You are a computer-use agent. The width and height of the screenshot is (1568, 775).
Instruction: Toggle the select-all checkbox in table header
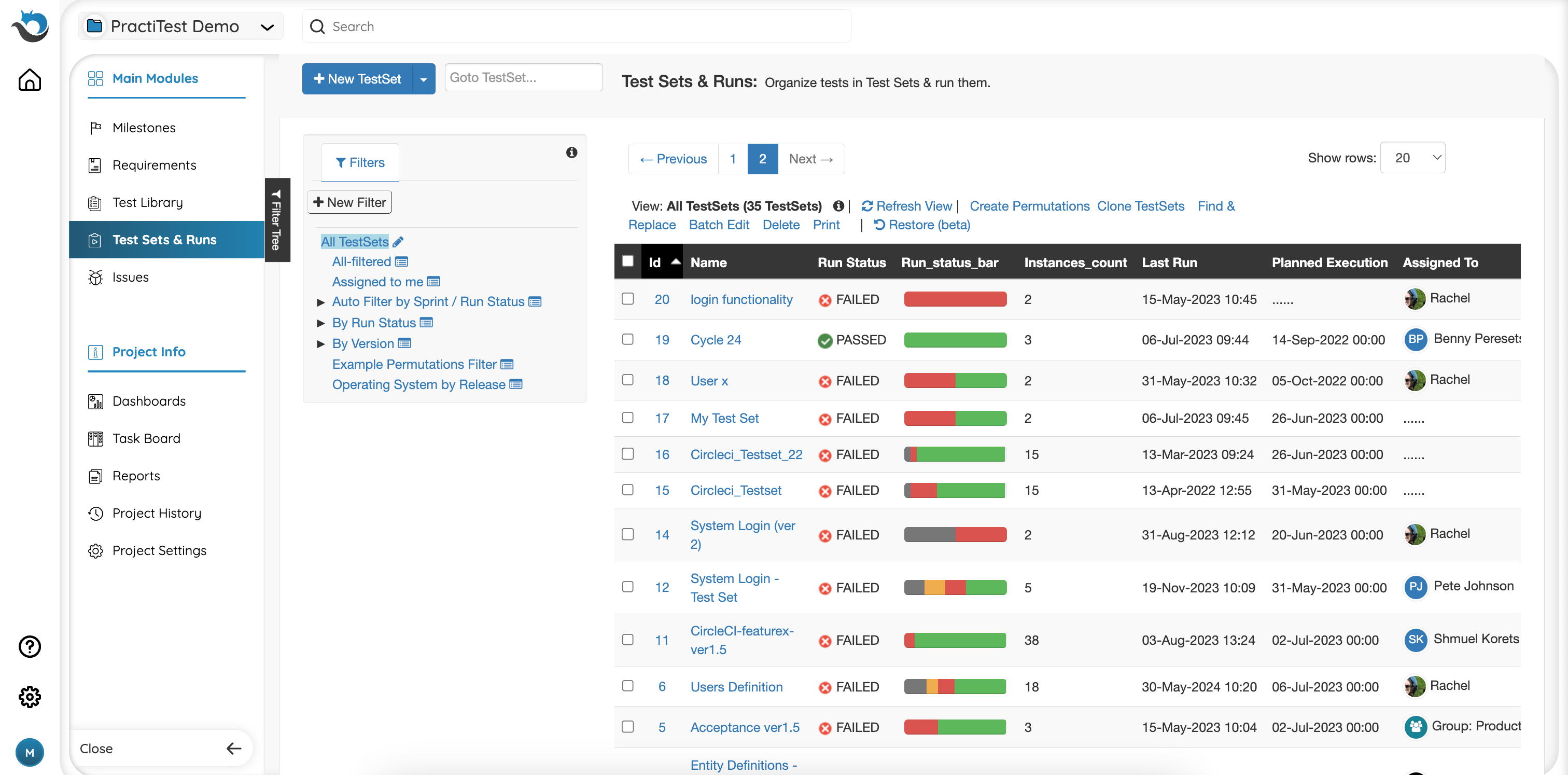tap(627, 261)
